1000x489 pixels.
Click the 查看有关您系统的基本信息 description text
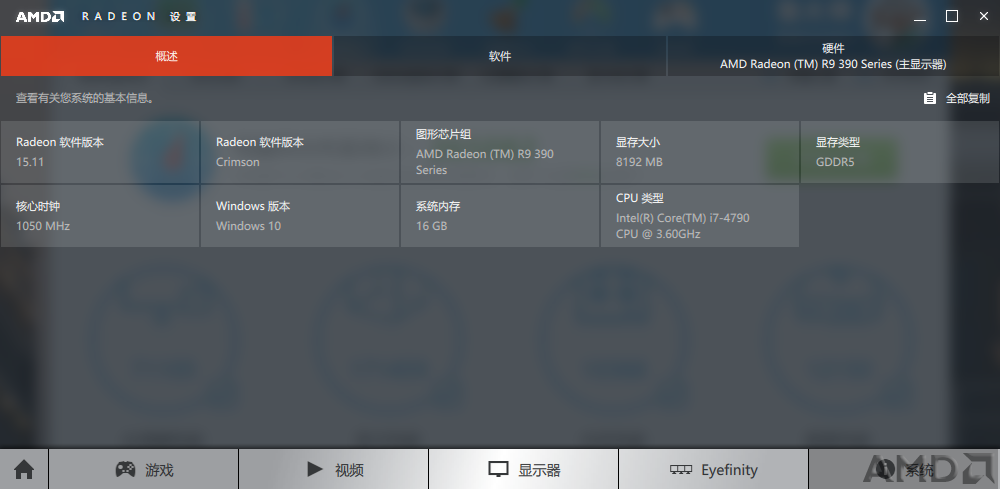(x=85, y=98)
